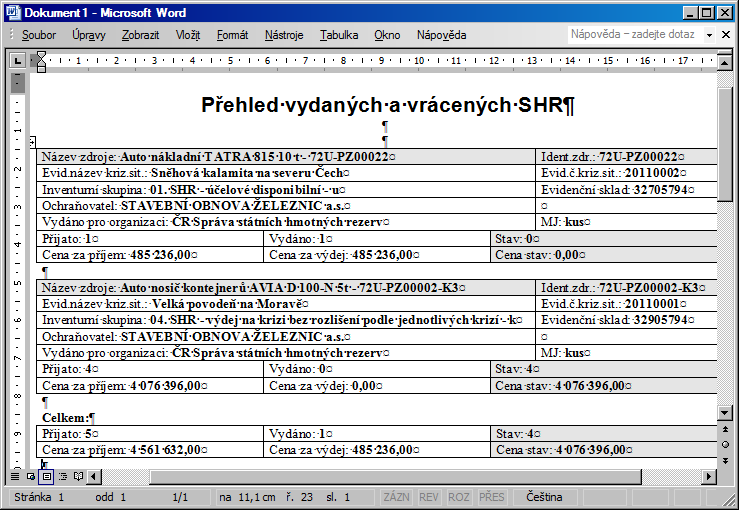The height and width of the screenshot is (510, 739).
Task: Click cell Cena za výdej 0,00
Action: click(377, 386)
